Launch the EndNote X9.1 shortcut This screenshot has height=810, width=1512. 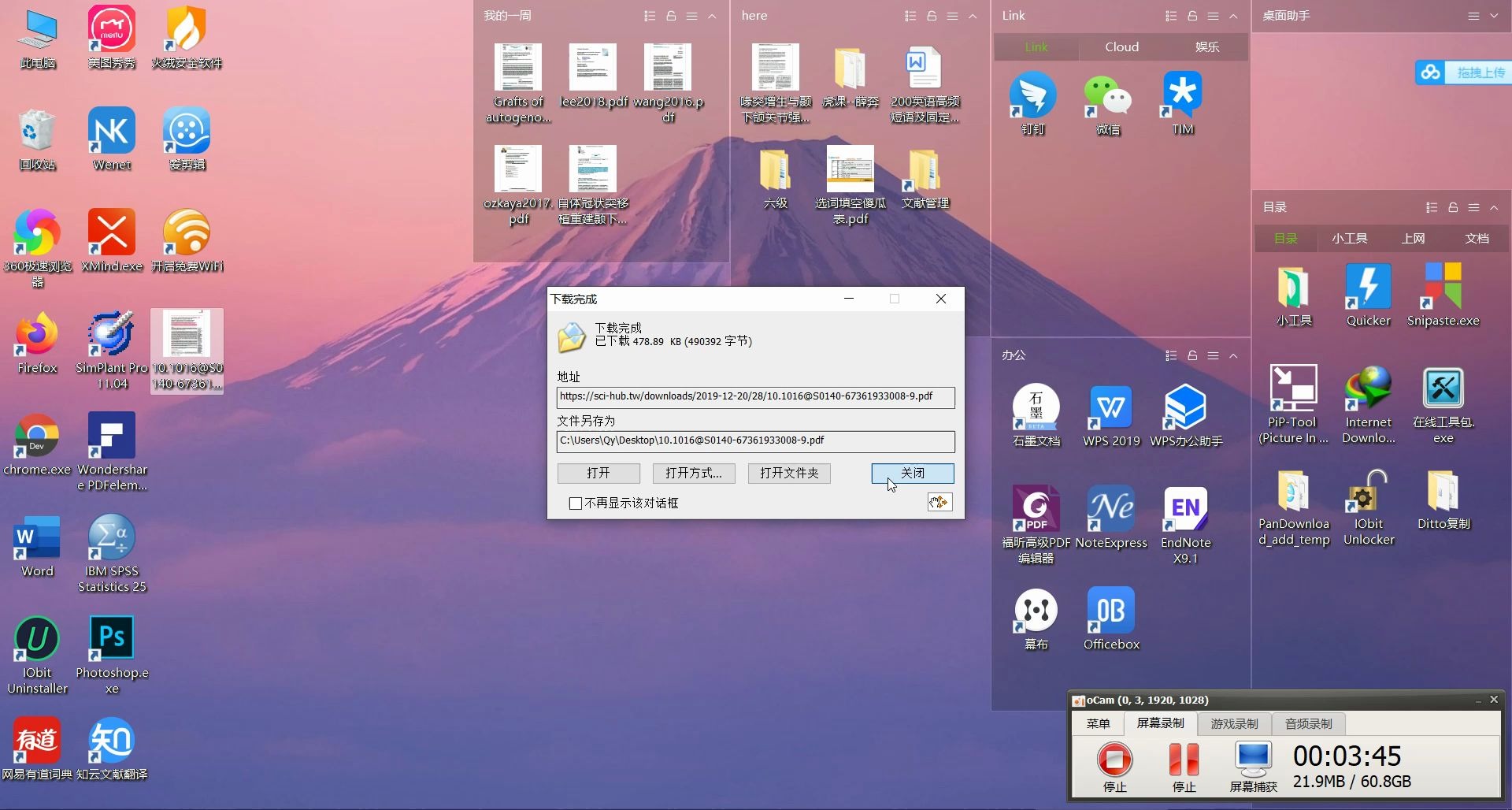click(1186, 525)
